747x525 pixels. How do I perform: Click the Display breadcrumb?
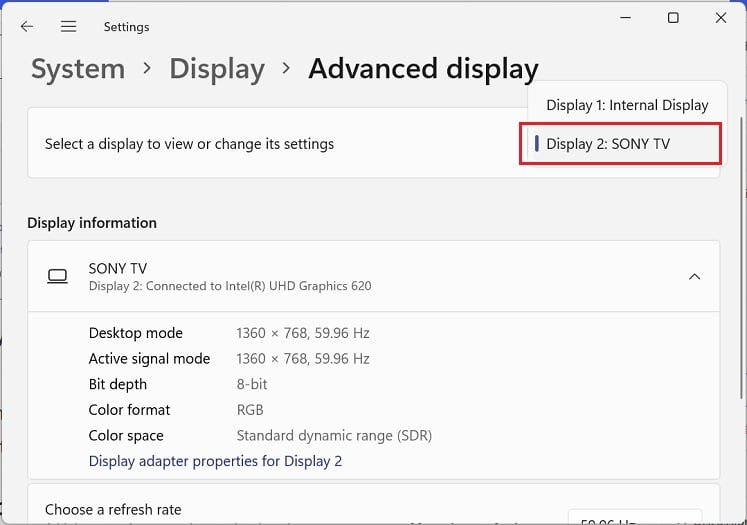pos(217,69)
